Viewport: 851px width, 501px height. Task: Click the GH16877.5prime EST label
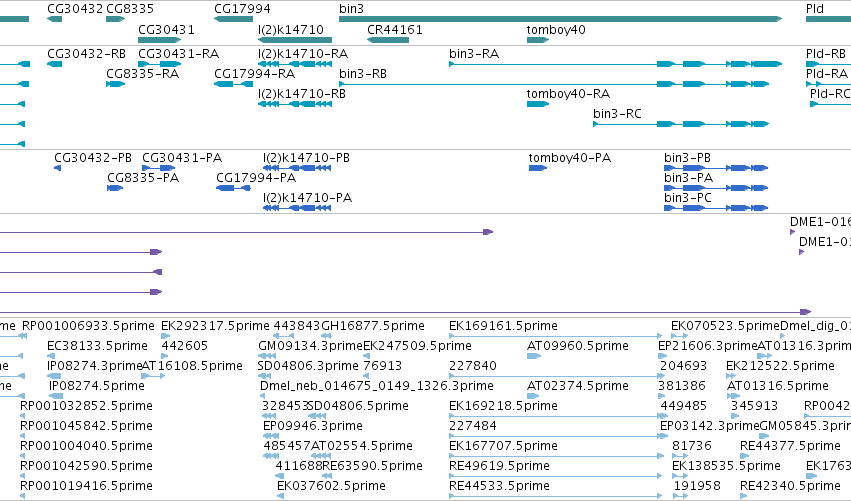pos(373,326)
